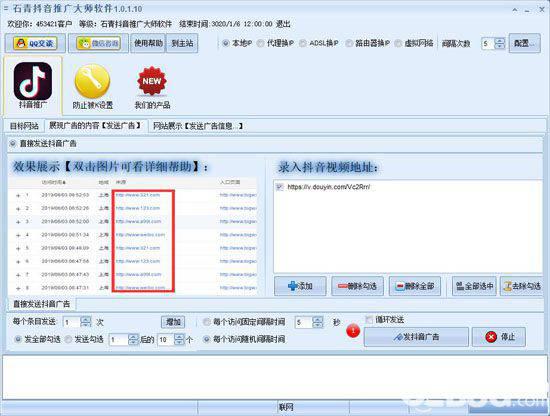
Task: Click the empty log output area
Action: coord(275,377)
